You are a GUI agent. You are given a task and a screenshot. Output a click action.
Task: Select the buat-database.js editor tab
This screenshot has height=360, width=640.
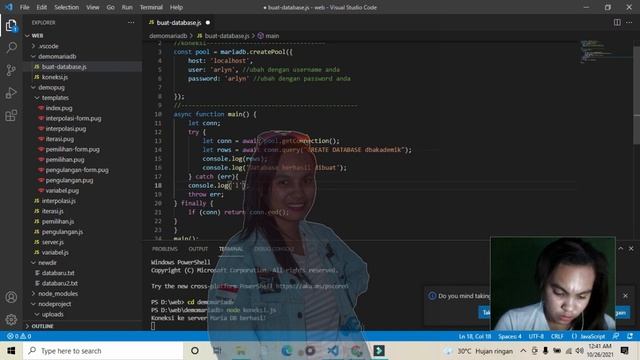(179, 22)
